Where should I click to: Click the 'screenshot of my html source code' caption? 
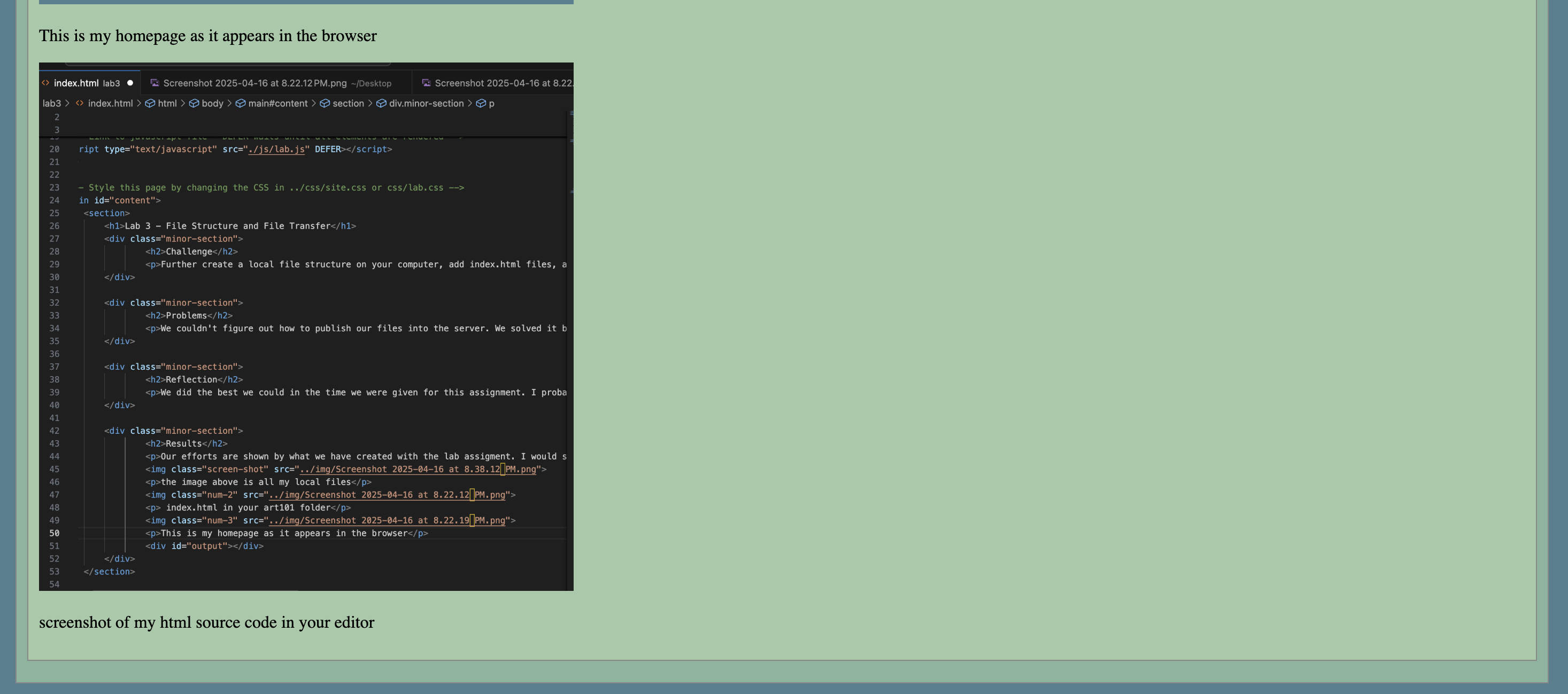pos(206,622)
